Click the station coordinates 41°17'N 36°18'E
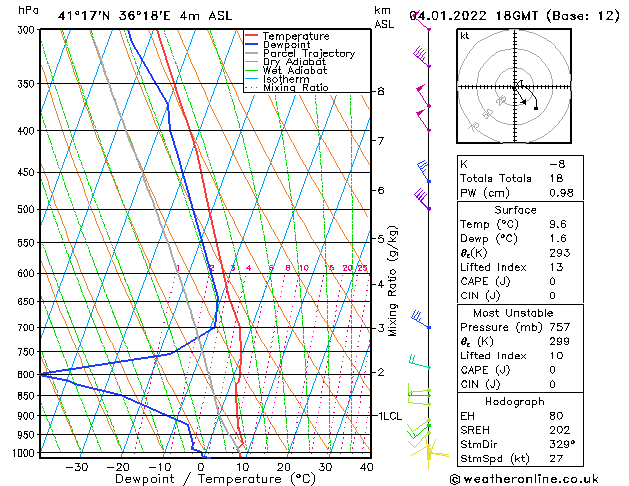Screen dimensions: 629x486 coord(114,16)
